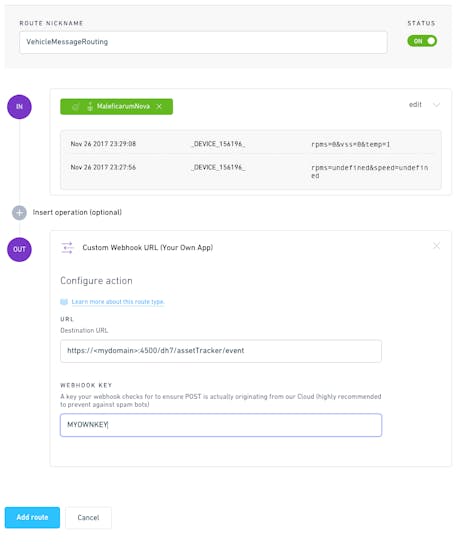This screenshot has width=464, height=555.
Task: Click the device icon in MaleficarumNova tag
Action: point(90,107)
